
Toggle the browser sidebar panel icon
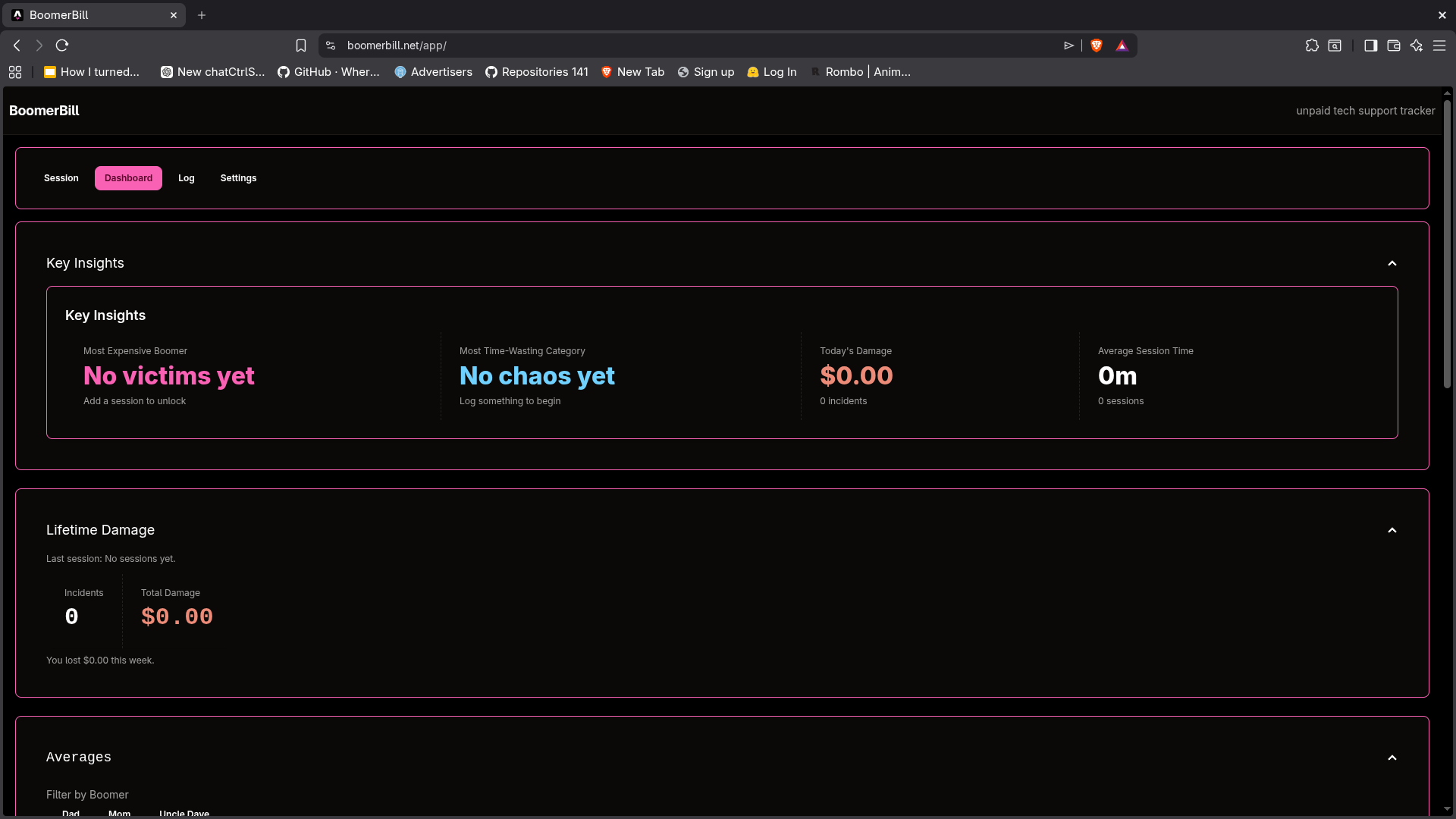pos(1371,45)
